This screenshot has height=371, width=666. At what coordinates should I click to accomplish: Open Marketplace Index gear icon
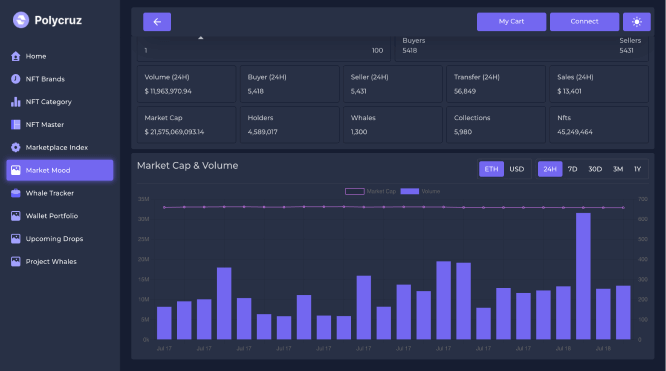(x=16, y=147)
